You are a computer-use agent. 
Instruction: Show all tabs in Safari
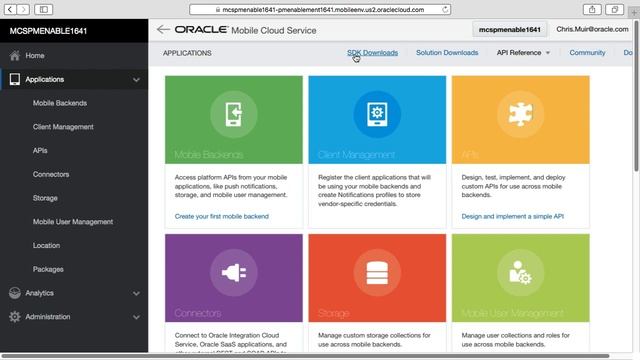pyautogui.click(x=614, y=9)
